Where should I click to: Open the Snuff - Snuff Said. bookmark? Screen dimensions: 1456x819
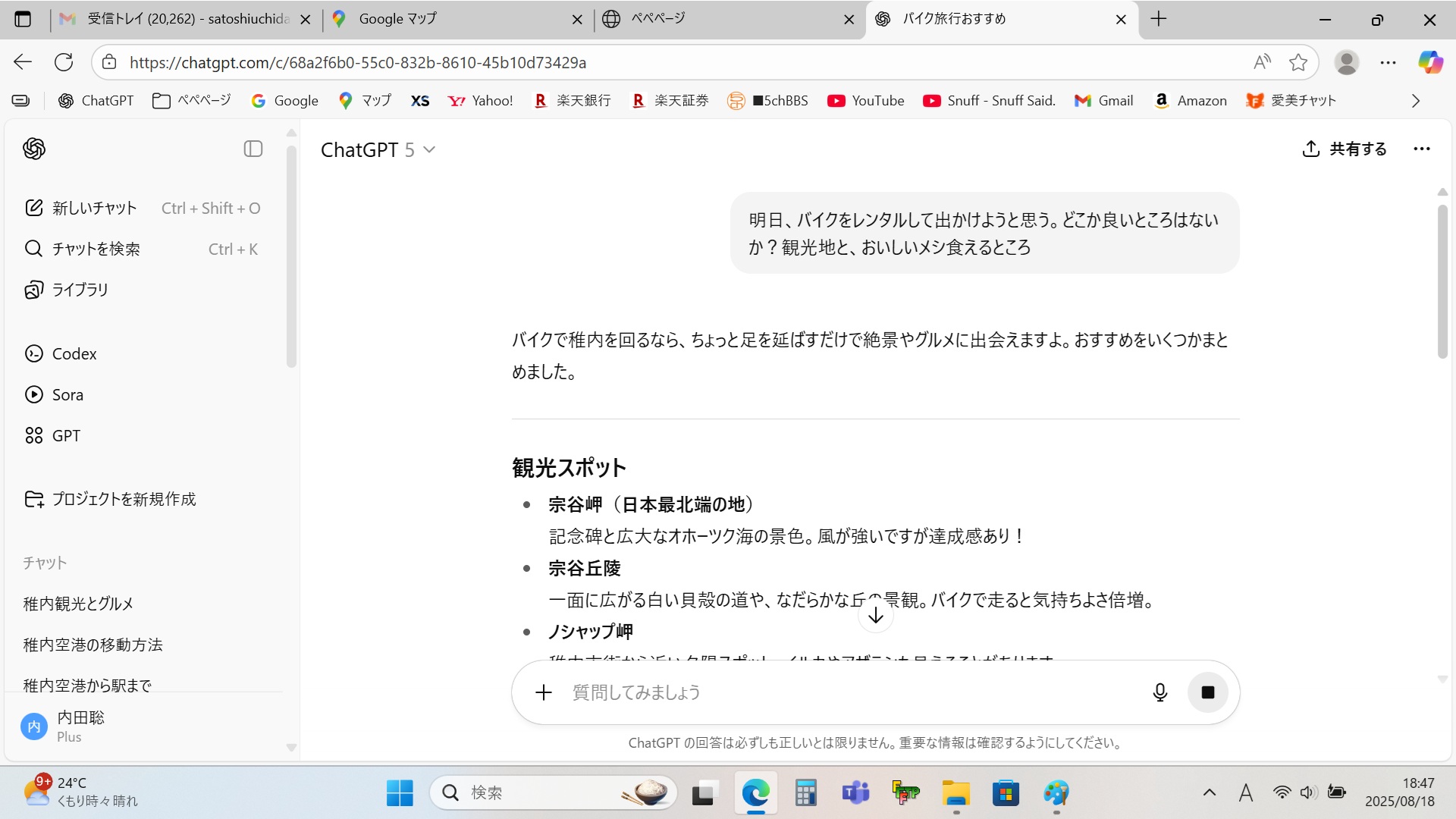[989, 101]
